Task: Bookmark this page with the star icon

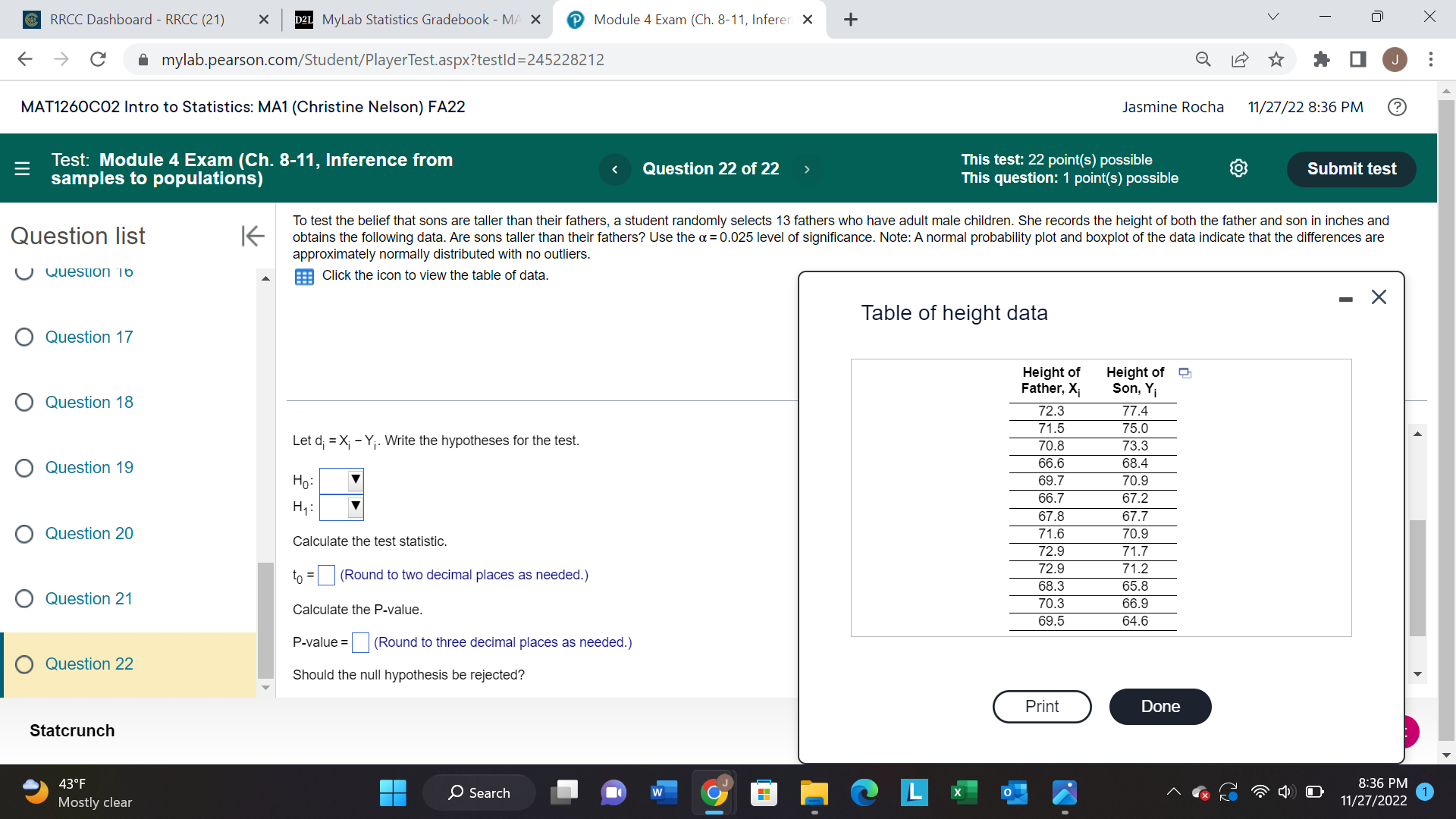Action: [1276, 59]
